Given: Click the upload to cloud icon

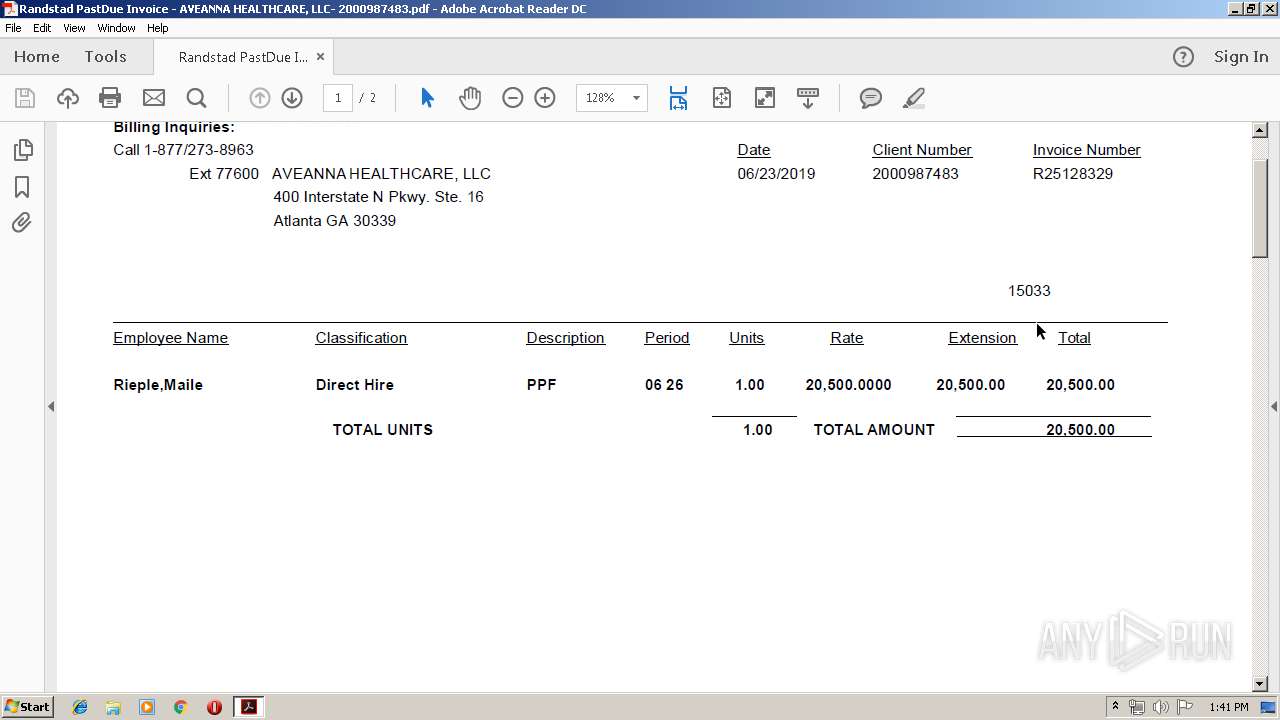Looking at the screenshot, I should tap(68, 98).
